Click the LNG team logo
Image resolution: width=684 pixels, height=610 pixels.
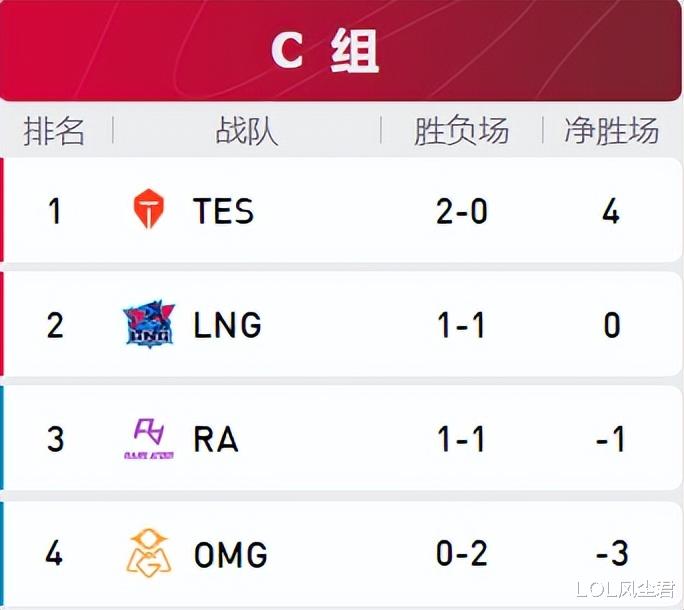coord(149,324)
